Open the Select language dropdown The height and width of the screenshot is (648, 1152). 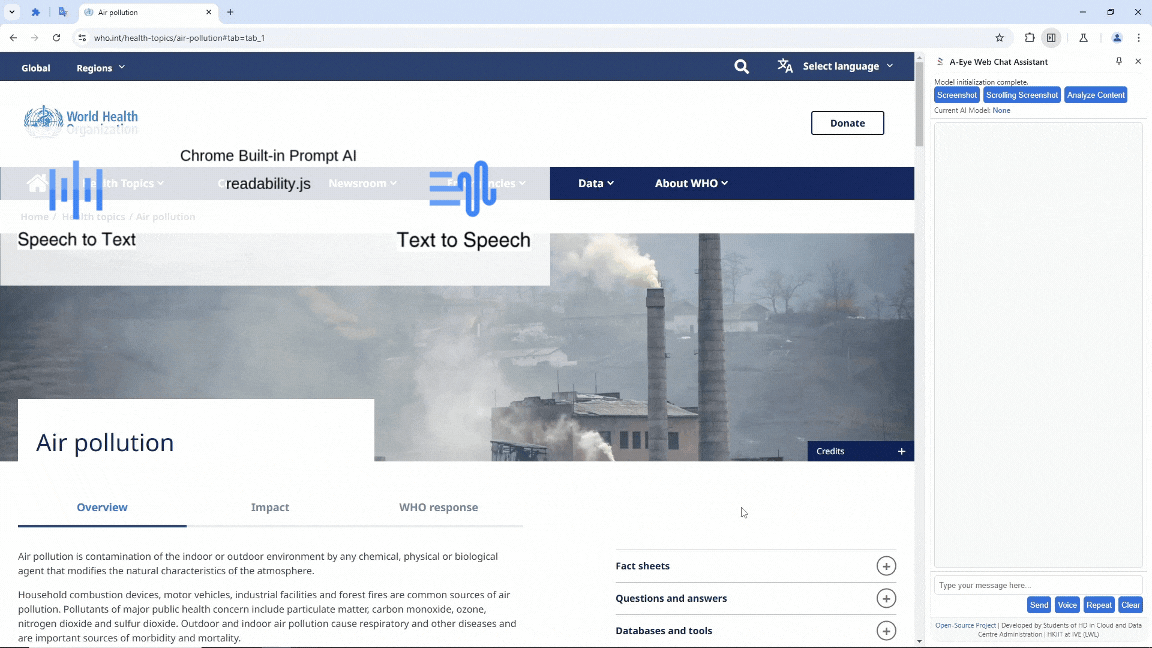coord(848,66)
